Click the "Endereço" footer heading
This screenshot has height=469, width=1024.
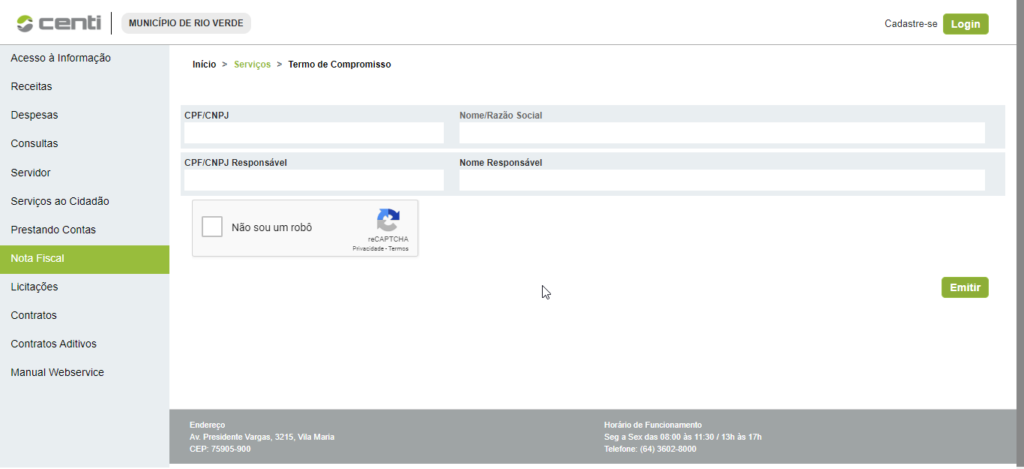[x=207, y=425]
